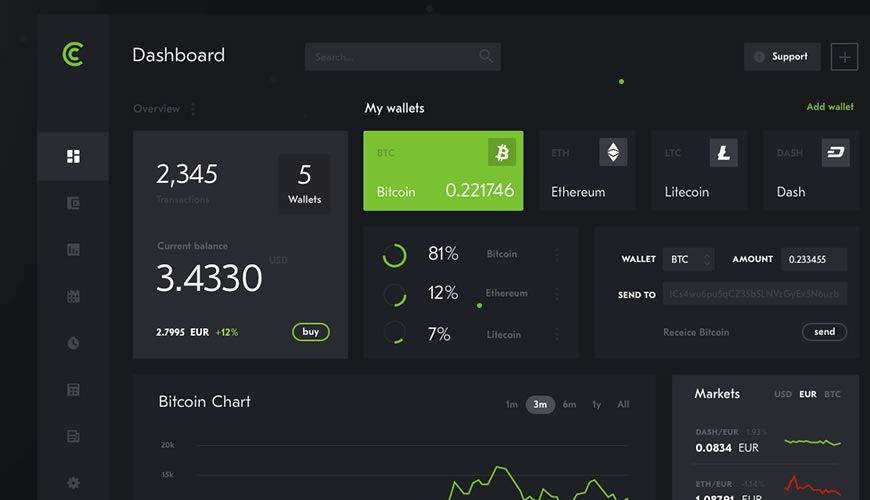Open the document report icon in sidebar

[73, 436]
